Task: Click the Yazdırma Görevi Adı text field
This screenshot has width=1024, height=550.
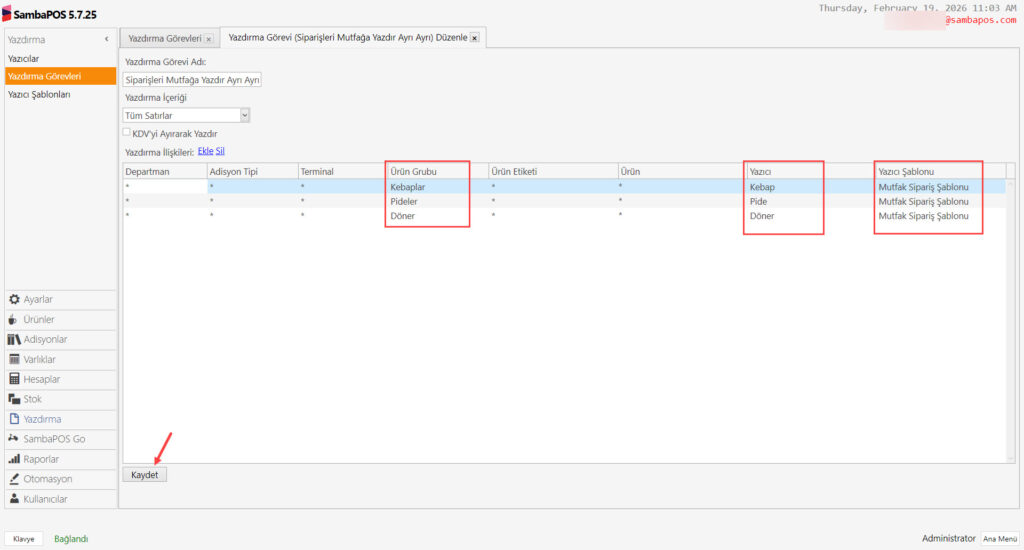Action: (x=192, y=80)
